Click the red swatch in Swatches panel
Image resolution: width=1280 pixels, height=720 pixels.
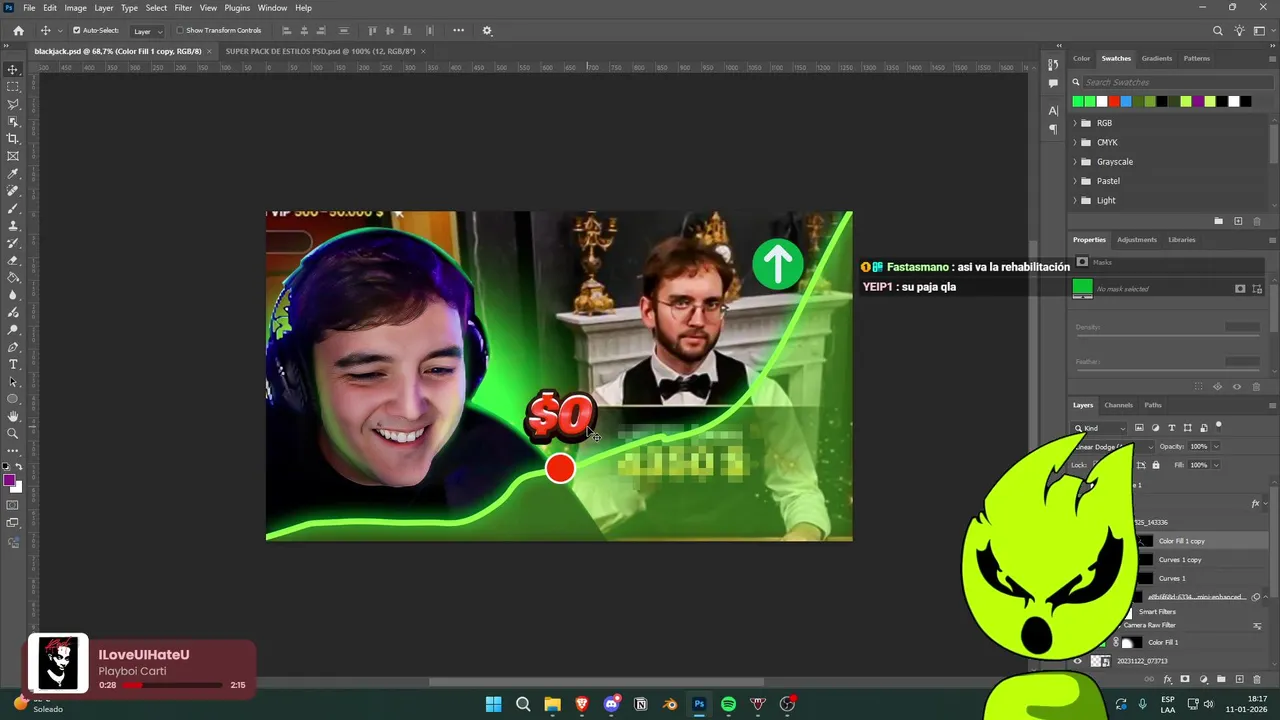point(1114,101)
